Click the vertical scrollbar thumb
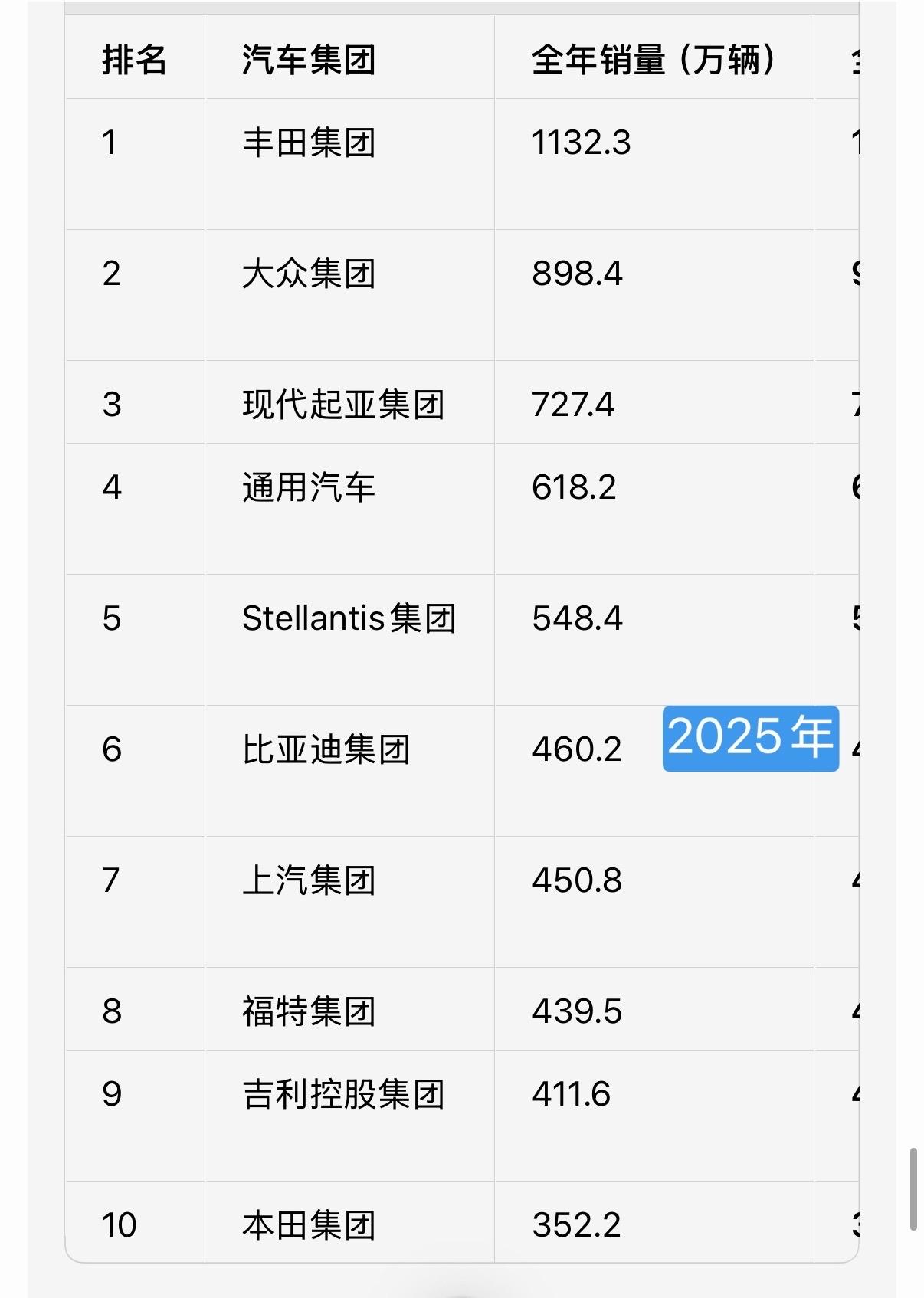 coord(913,1188)
